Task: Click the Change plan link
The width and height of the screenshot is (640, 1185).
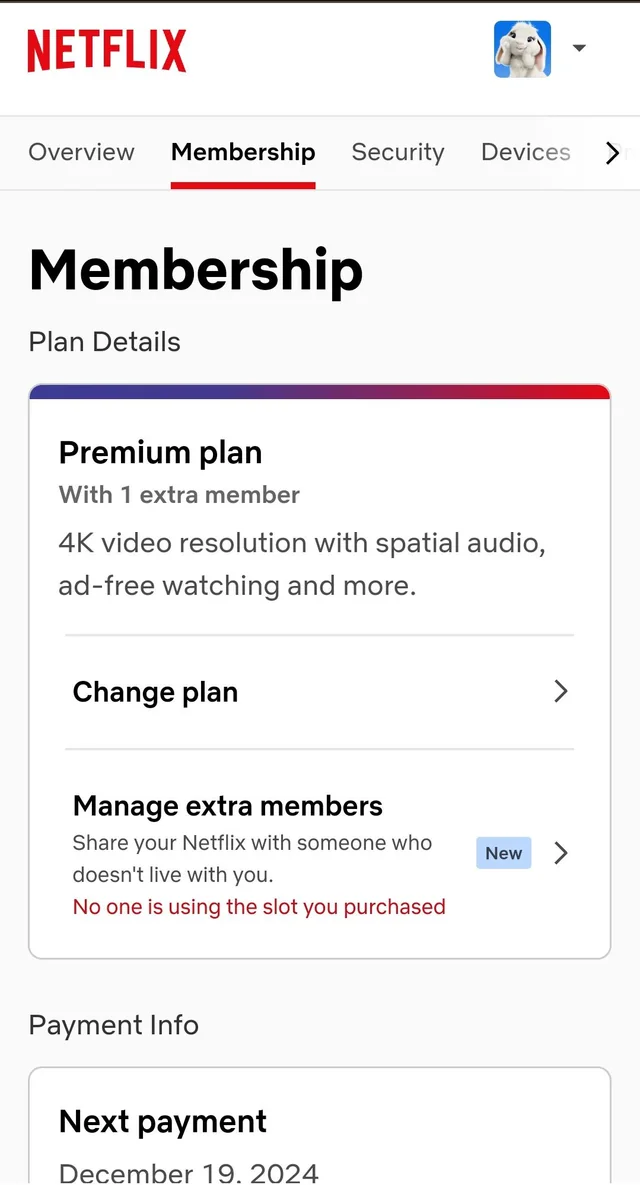Action: pos(155,691)
